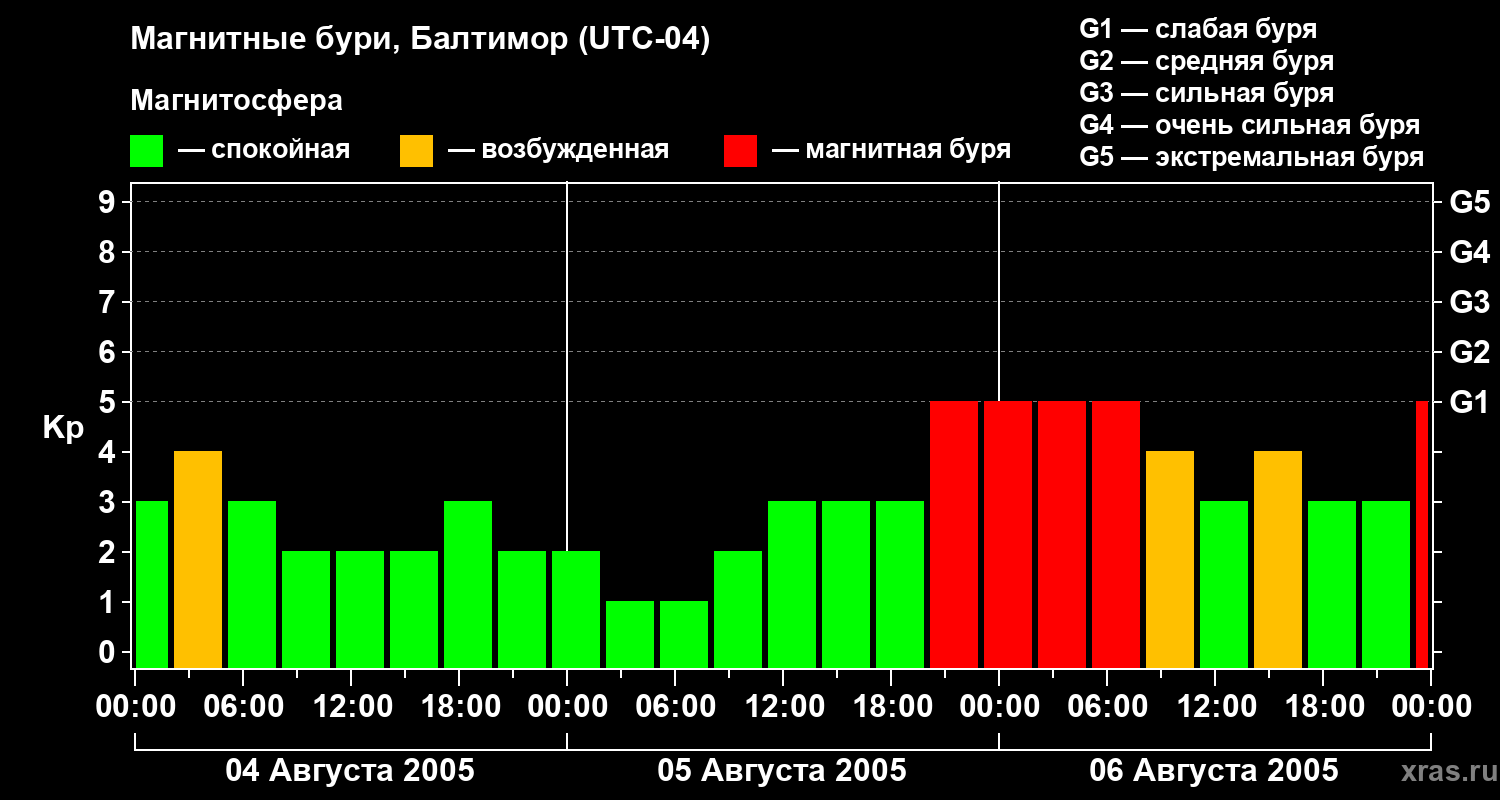Click the green 12:00–15:00 bar on 05 Августа
This screenshot has height=800, width=1500.
pos(792,585)
